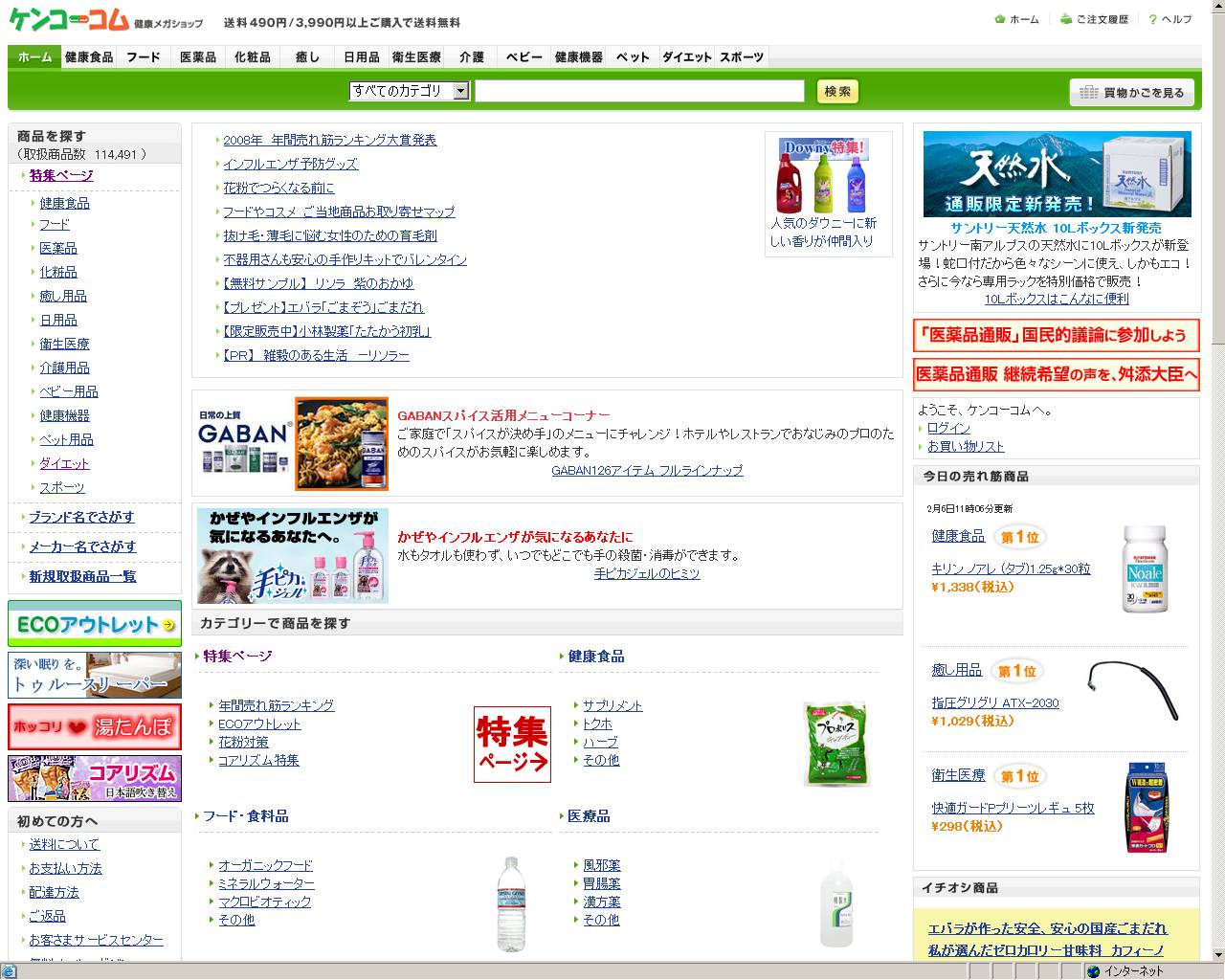Open サプリメント category link
1225x980 pixels.
point(612,705)
